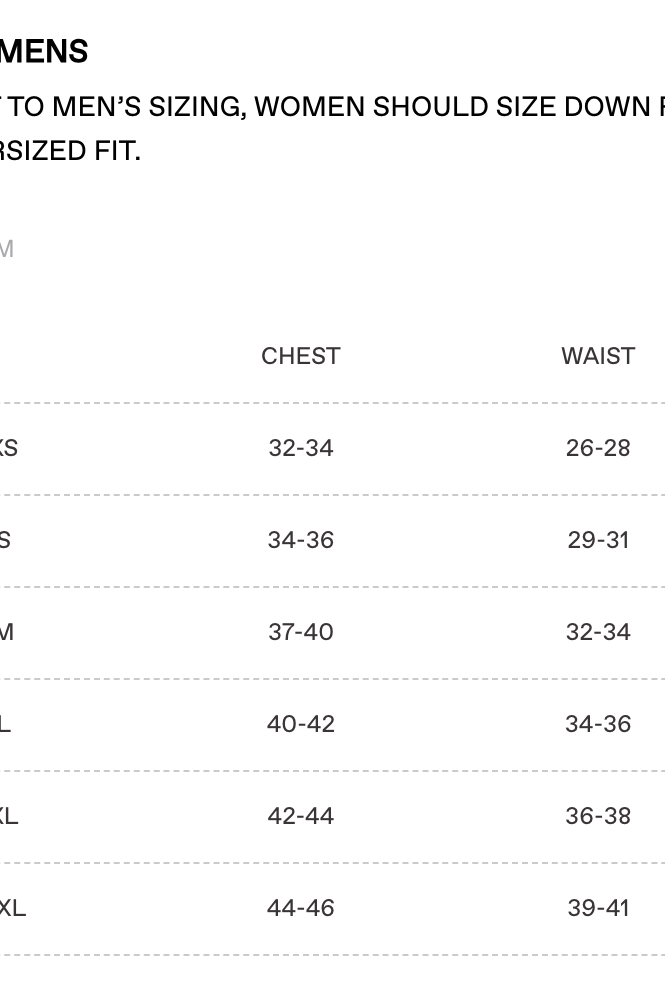This screenshot has width=665, height=994.
Task: Click chest value 32-34 in XS row
Action: pos(300,448)
